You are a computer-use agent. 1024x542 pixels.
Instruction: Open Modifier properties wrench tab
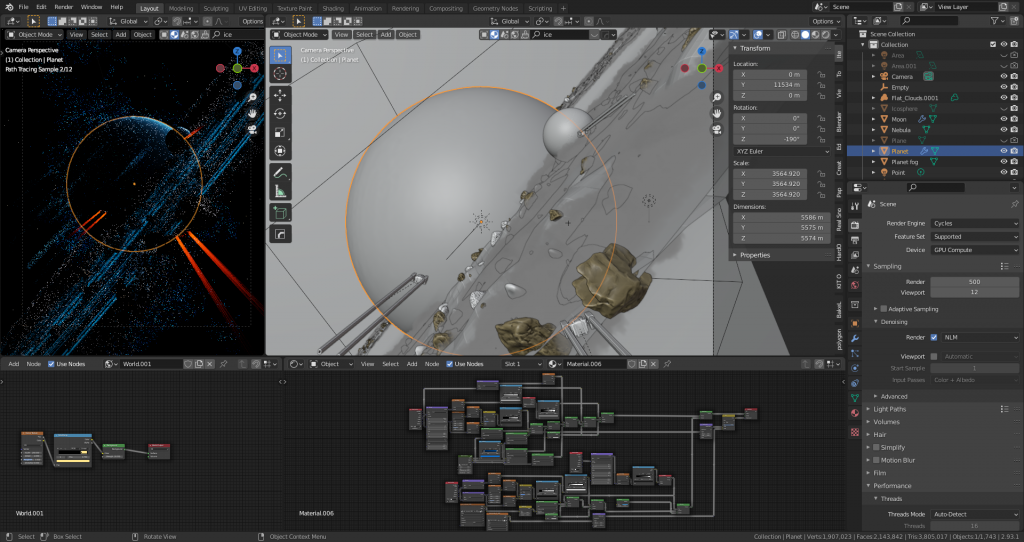pyautogui.click(x=855, y=338)
